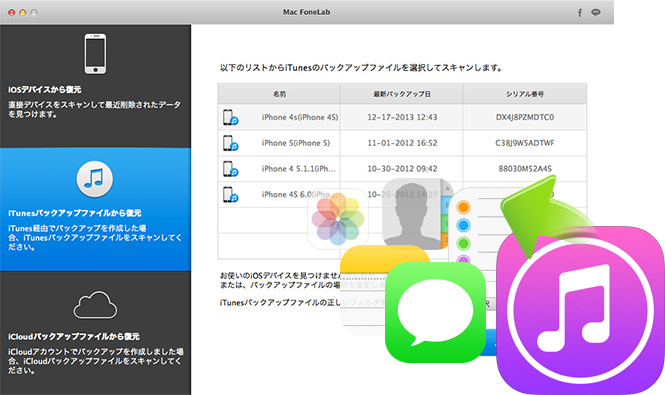The height and width of the screenshot is (395, 665).
Task: Click serial number 88030M52A4S
Action: [525, 169]
